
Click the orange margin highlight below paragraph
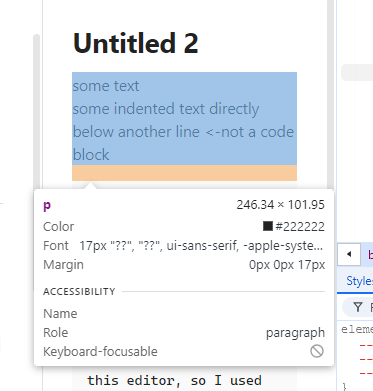point(184,173)
